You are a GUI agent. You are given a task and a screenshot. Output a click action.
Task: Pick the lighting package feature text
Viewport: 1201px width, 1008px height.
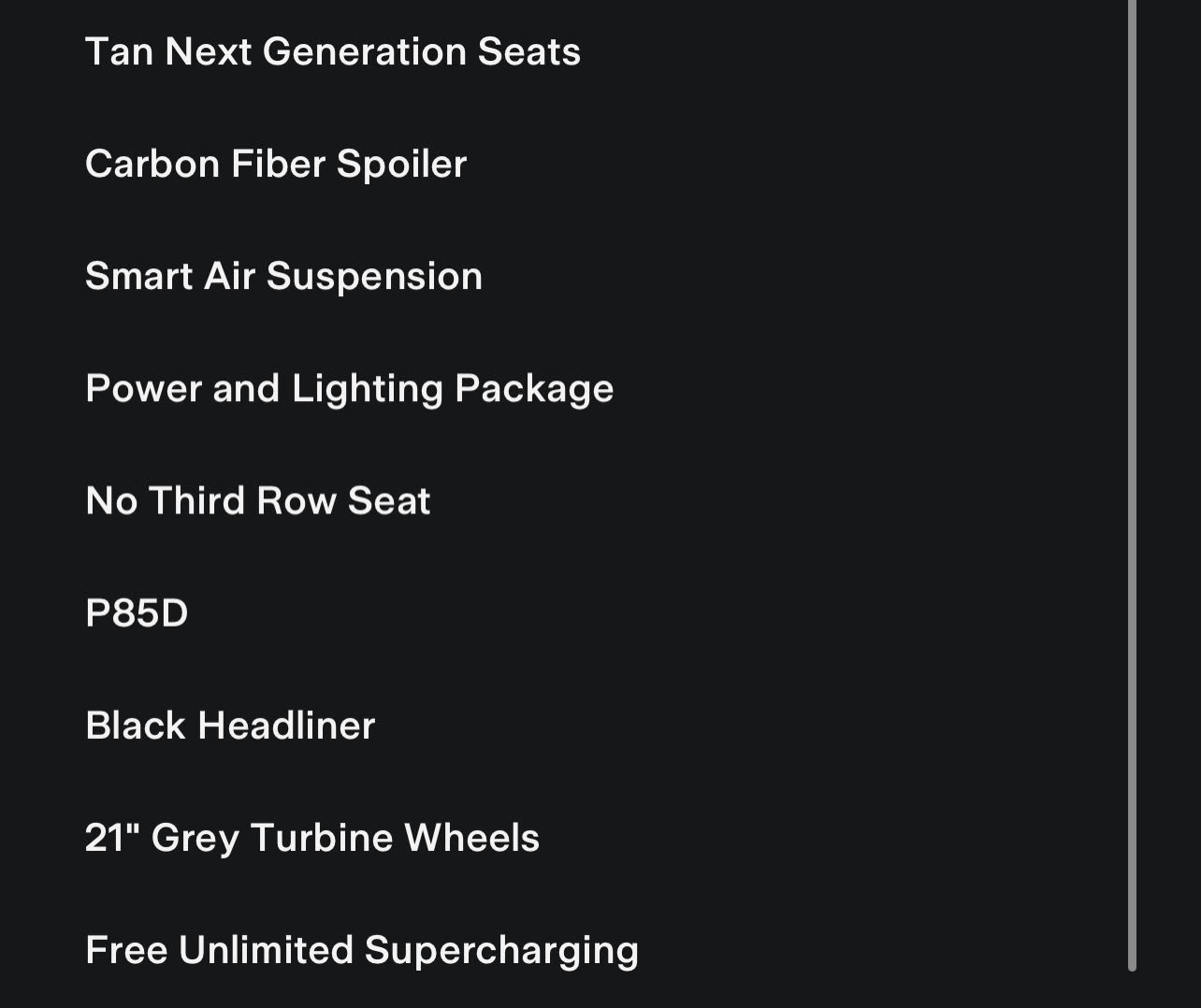coord(349,388)
